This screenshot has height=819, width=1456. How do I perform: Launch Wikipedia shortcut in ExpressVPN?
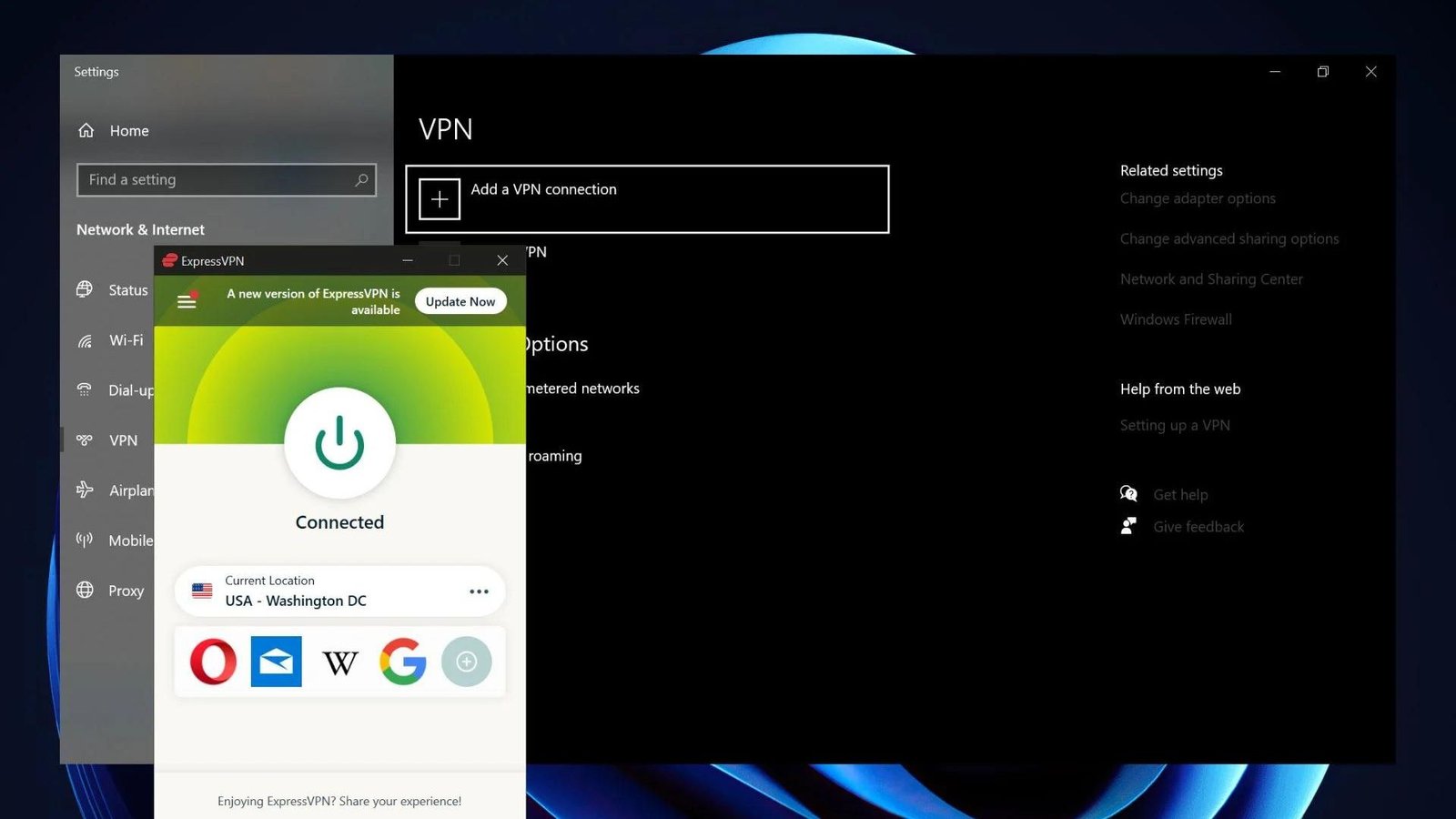(339, 662)
